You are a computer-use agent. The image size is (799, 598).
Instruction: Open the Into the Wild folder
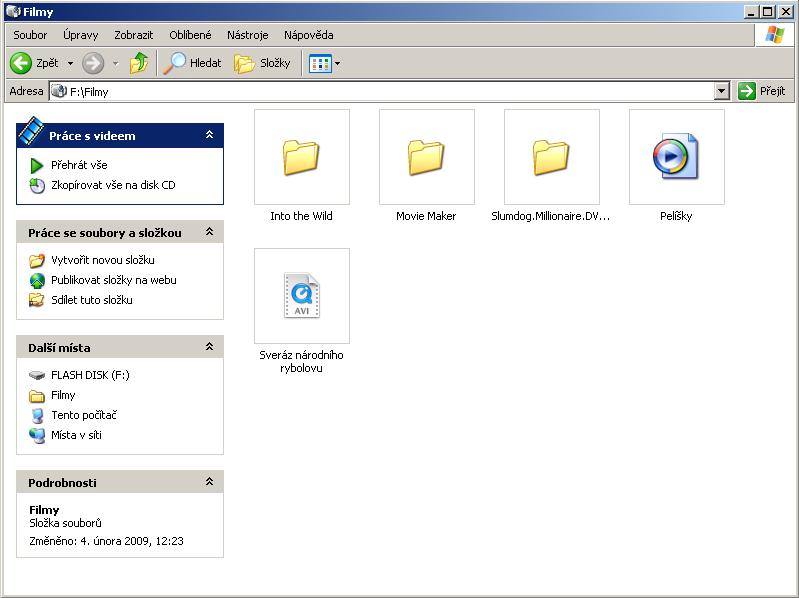tap(301, 158)
